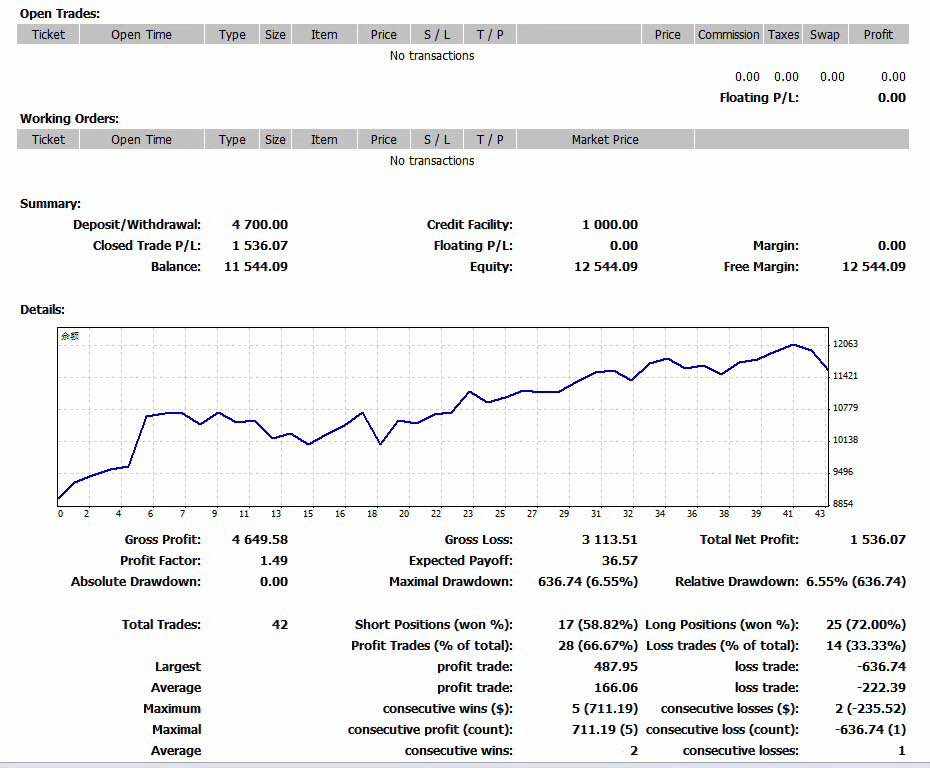Select the Balance value "11 544.09"

coord(256,267)
